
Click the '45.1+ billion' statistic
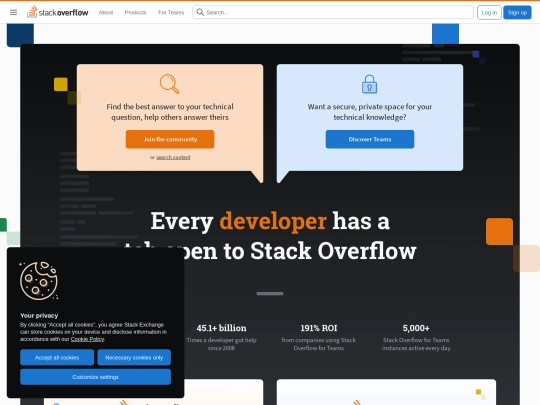221,328
